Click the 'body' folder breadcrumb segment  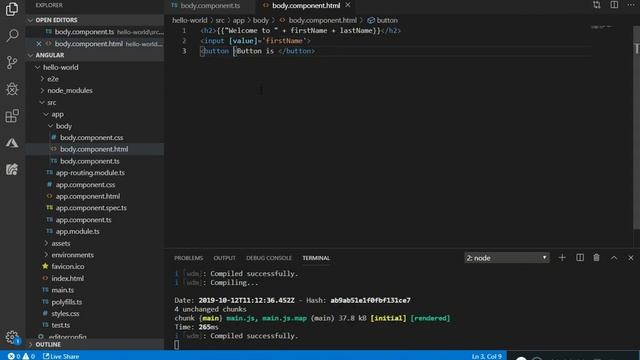tap(261, 20)
